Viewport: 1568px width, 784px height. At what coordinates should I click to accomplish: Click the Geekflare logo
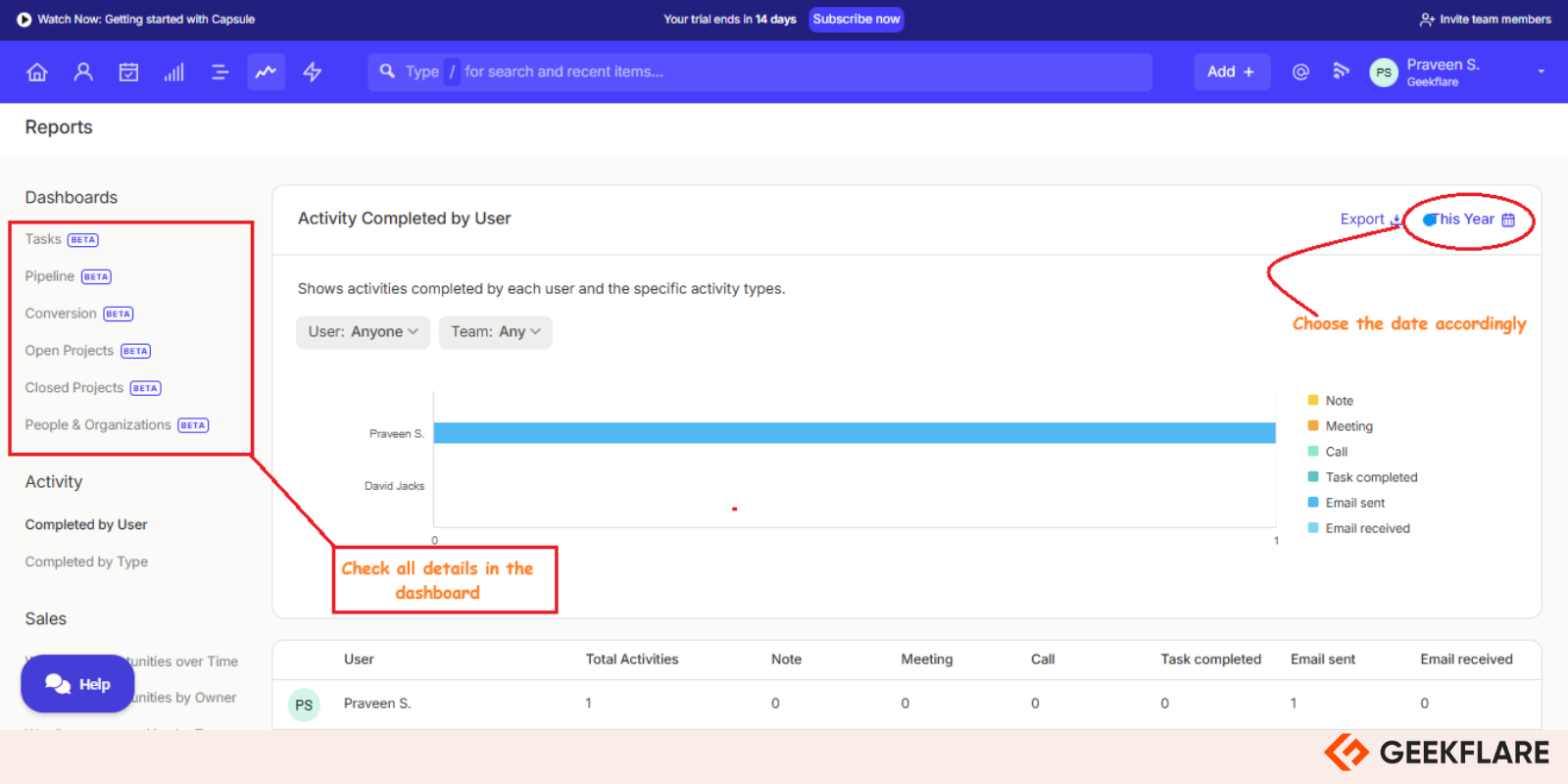[x=1437, y=753]
